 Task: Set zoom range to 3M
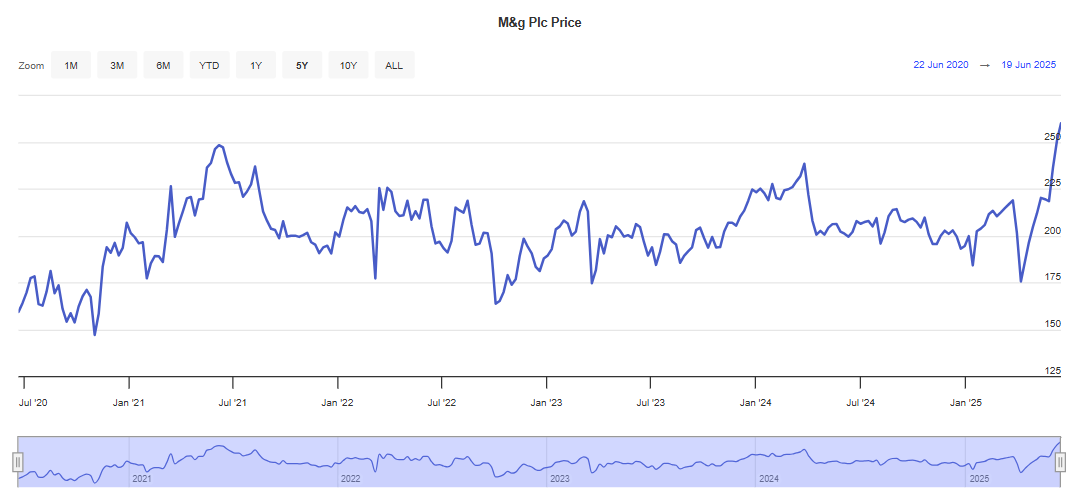117,65
